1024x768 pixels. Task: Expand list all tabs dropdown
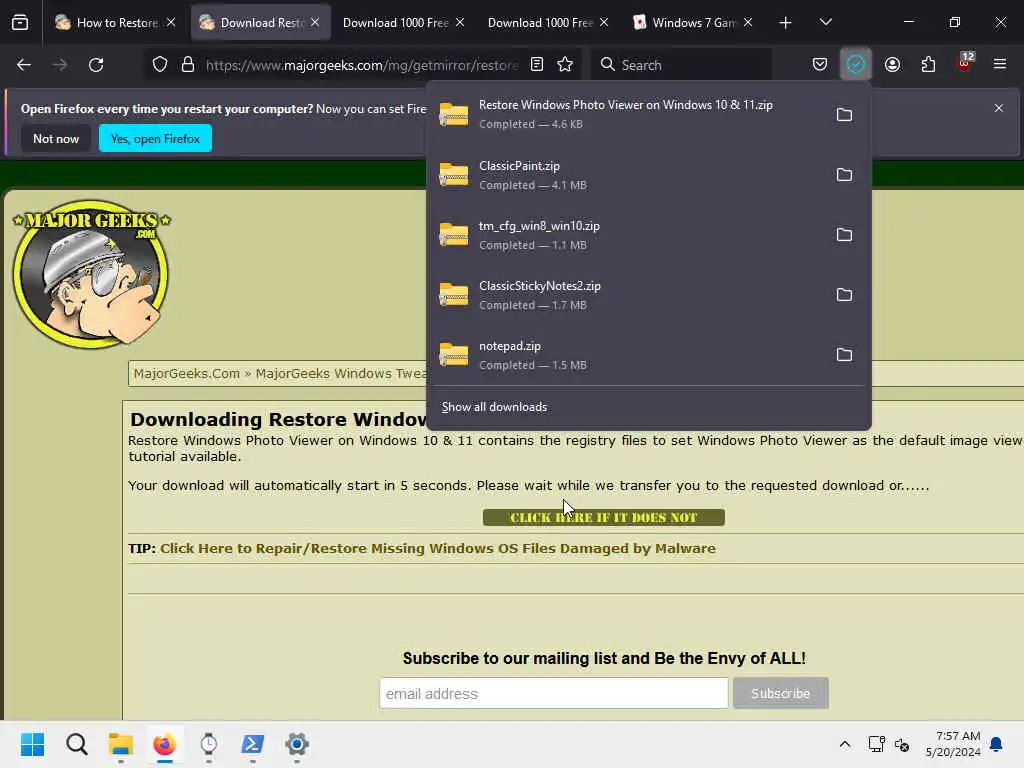(x=825, y=22)
